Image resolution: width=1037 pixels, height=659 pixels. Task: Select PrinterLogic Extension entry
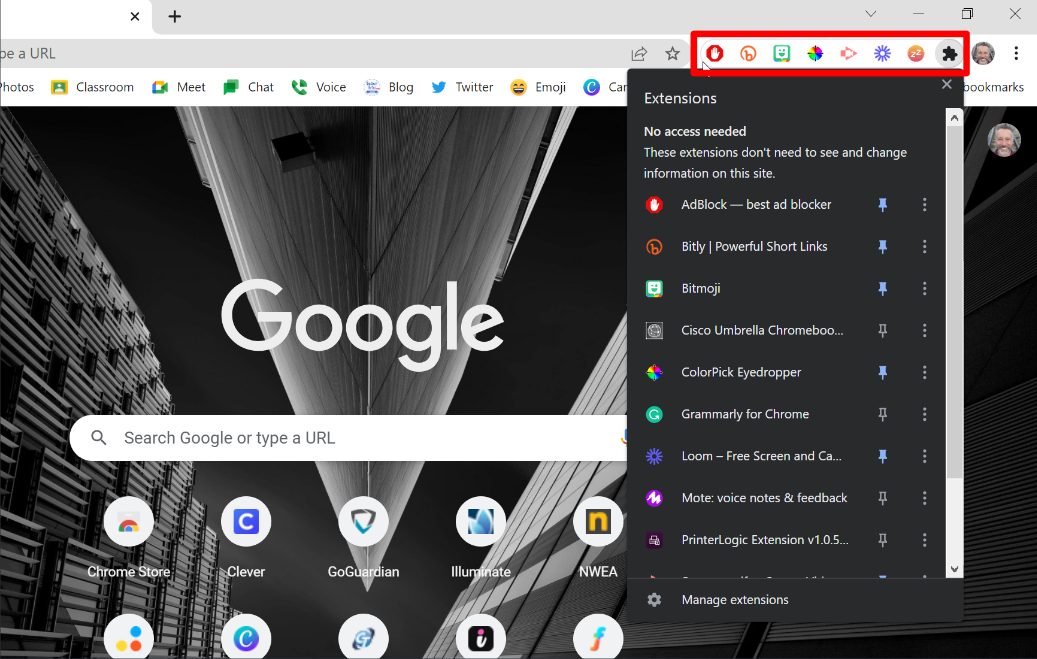coord(749,540)
